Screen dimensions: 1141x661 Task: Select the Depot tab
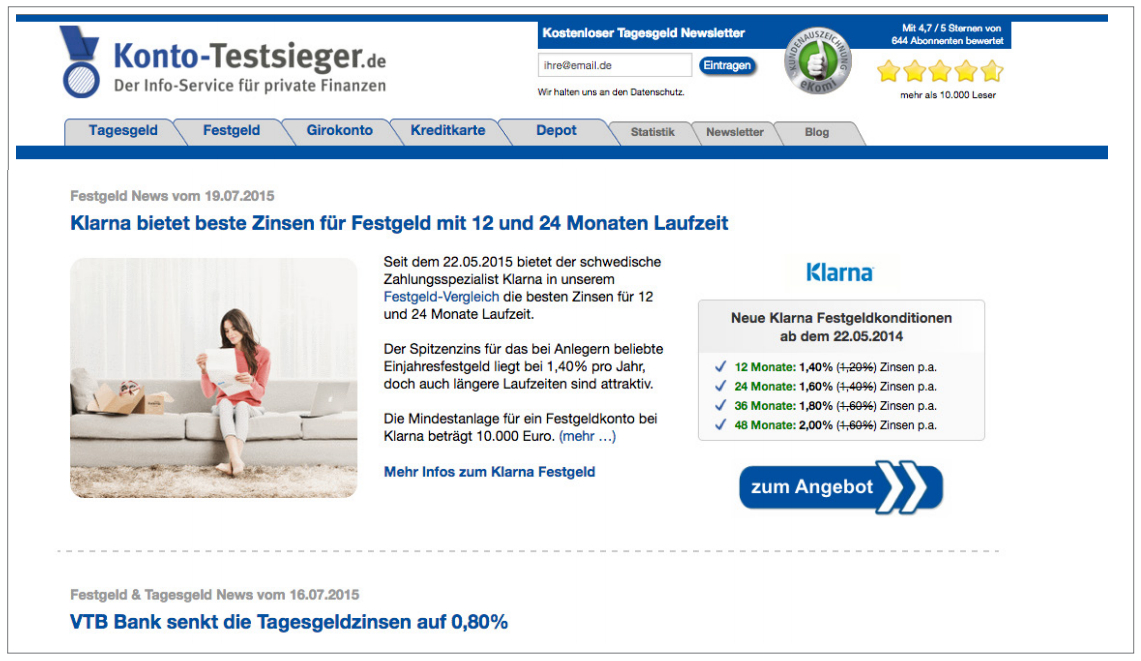point(557,131)
